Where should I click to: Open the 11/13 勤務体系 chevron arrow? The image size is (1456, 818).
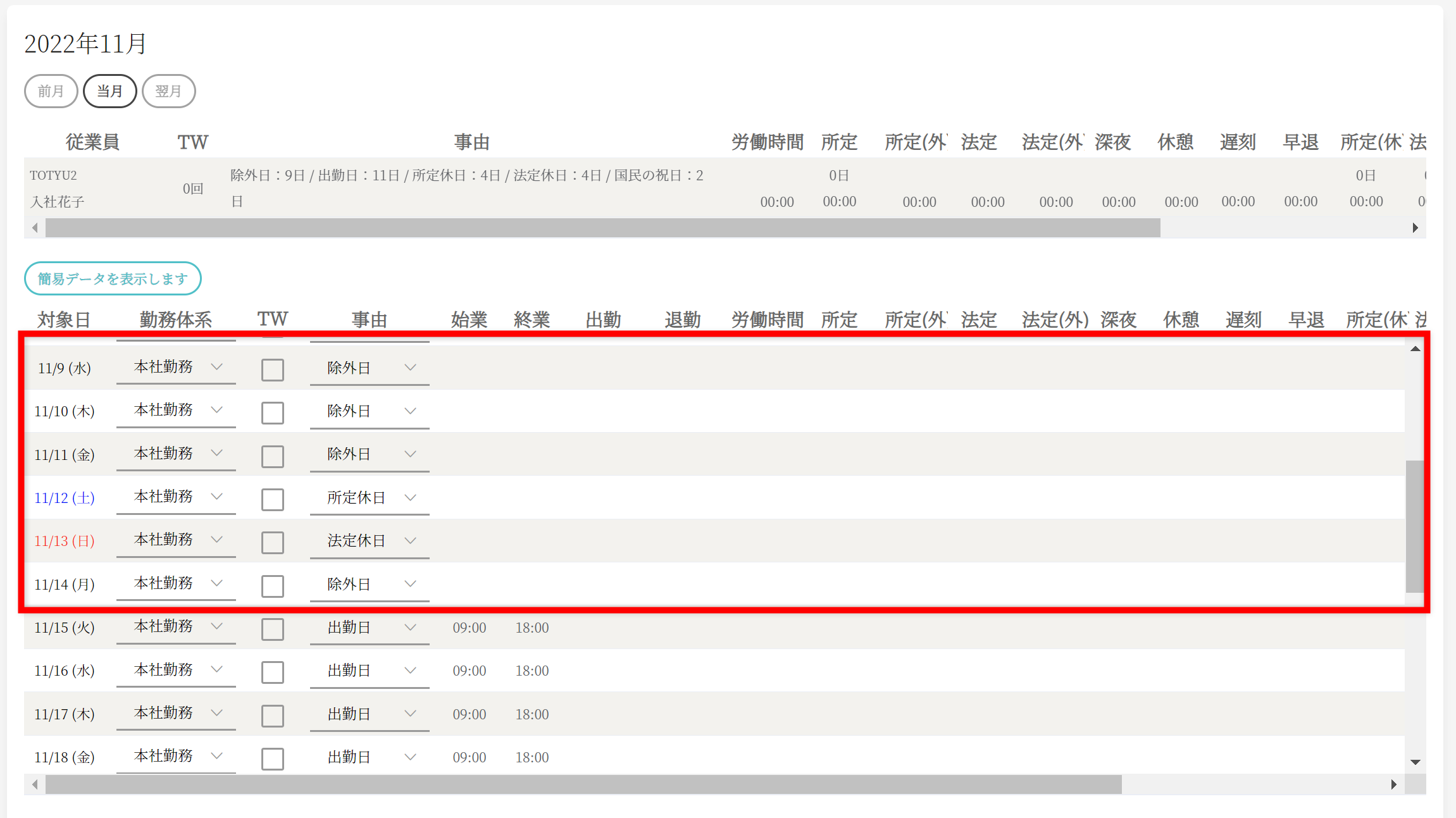[216, 540]
